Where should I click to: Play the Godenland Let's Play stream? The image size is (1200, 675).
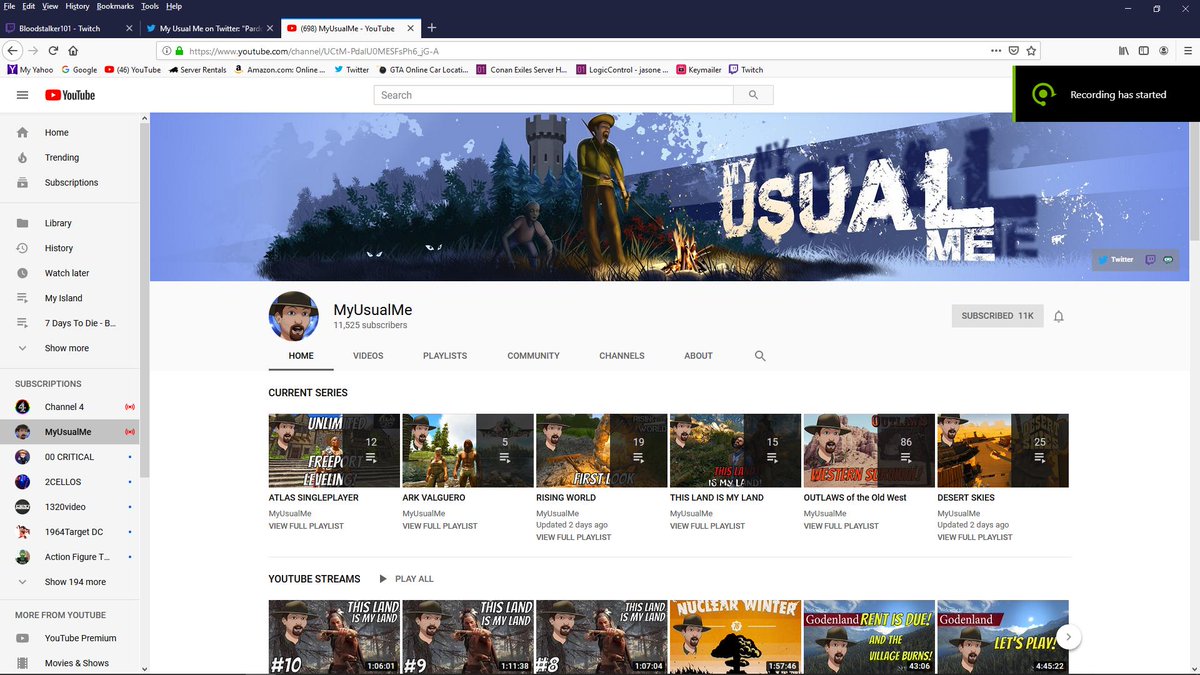point(1003,636)
